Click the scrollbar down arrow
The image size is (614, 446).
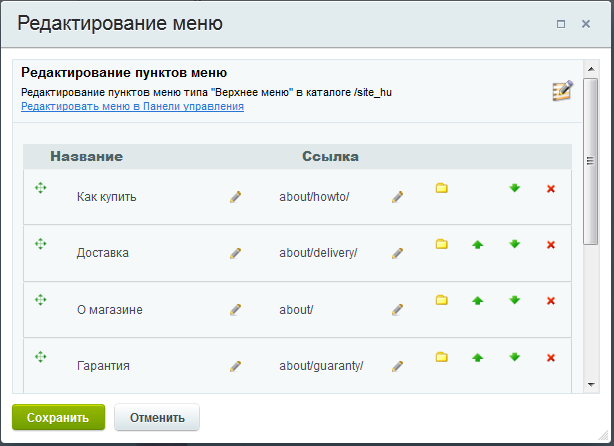(591, 385)
